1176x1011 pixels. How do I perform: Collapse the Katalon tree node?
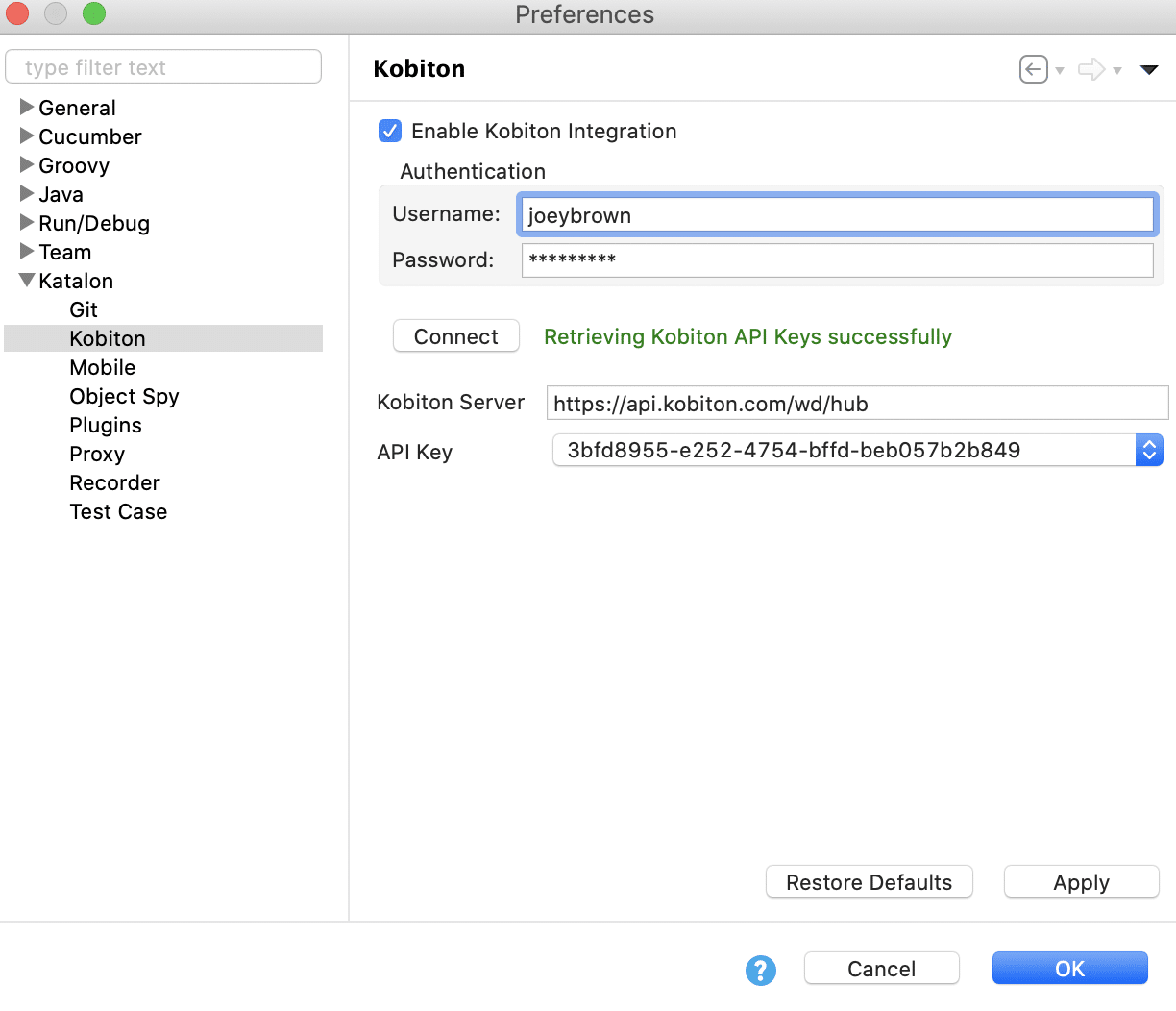(x=27, y=281)
